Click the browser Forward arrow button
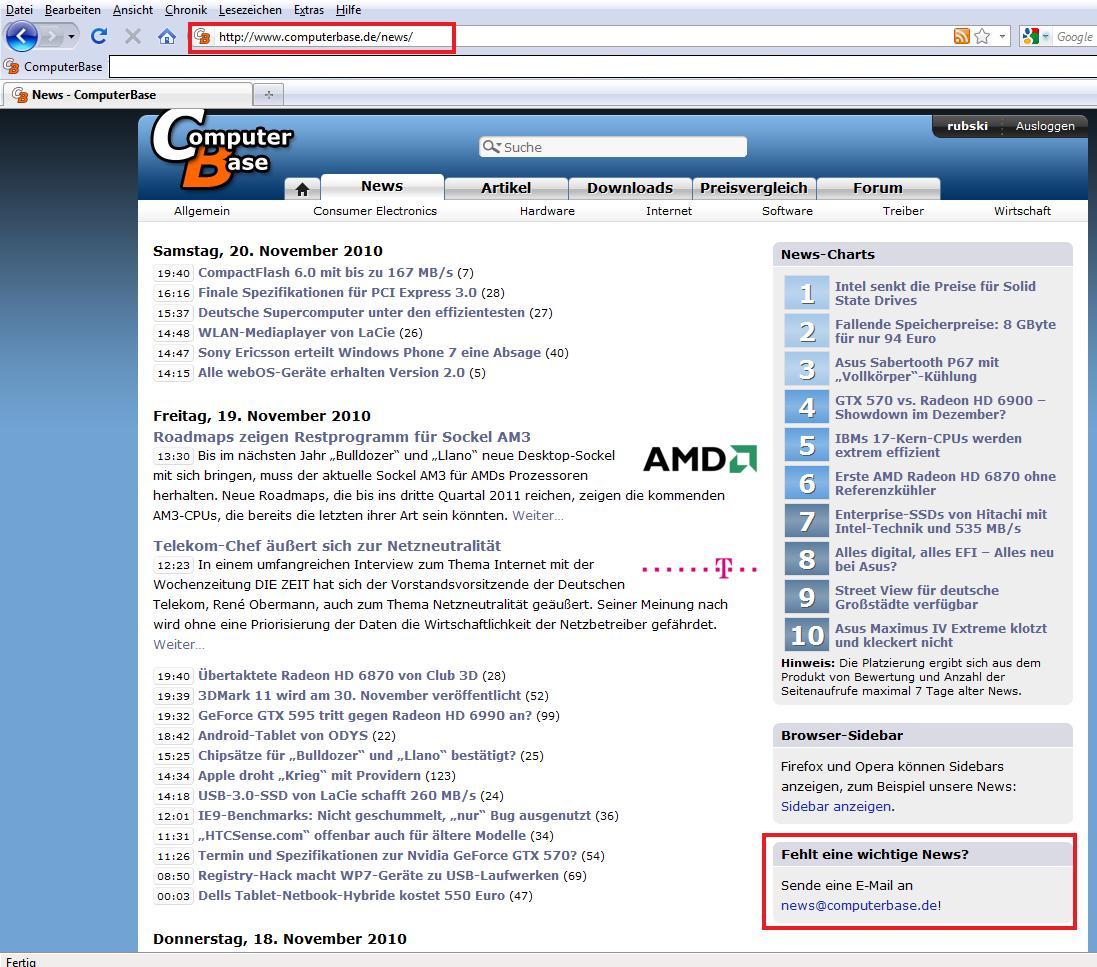Viewport: 1097px width, 967px height. click(52, 36)
